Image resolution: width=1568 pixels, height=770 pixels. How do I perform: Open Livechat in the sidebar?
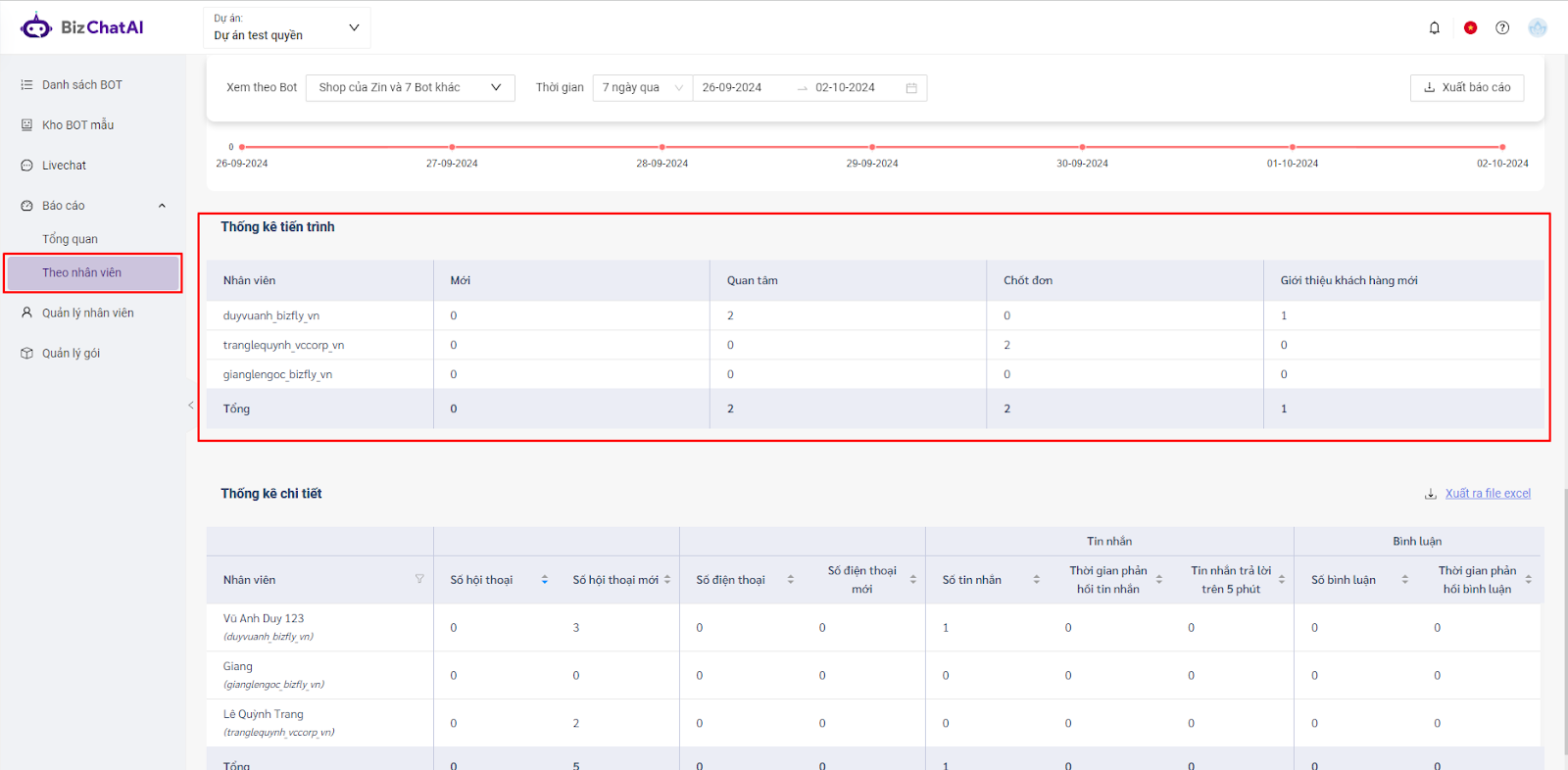[x=64, y=166]
